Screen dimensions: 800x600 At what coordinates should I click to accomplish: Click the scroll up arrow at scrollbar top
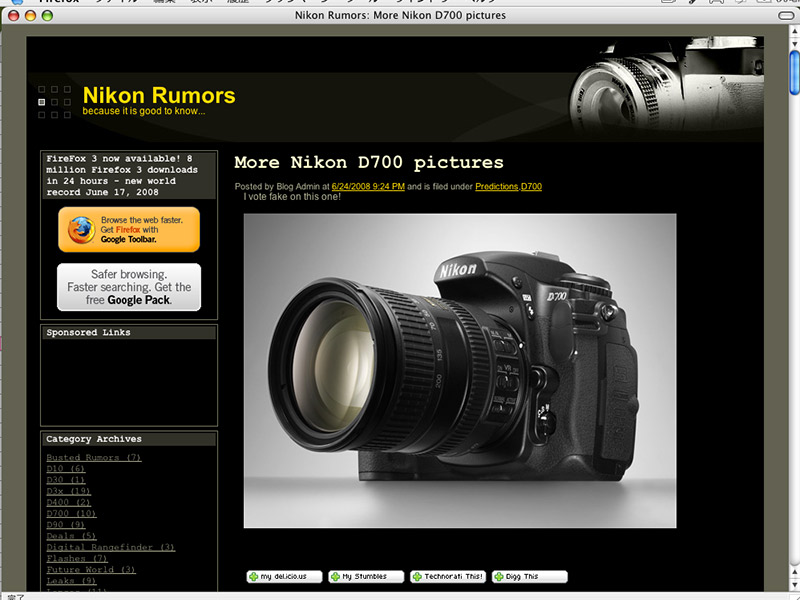pos(794,32)
